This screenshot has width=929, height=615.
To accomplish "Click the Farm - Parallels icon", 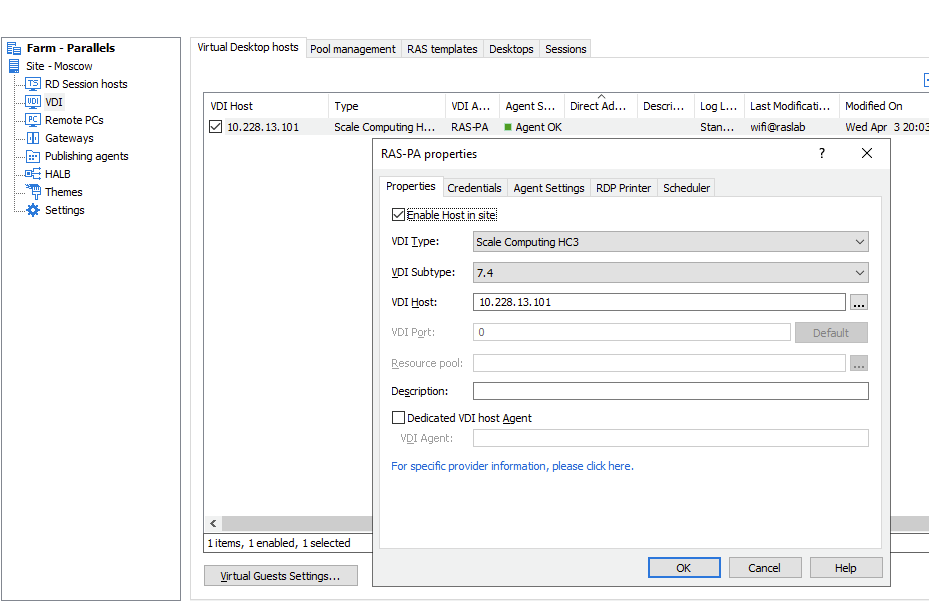I will click(x=14, y=48).
